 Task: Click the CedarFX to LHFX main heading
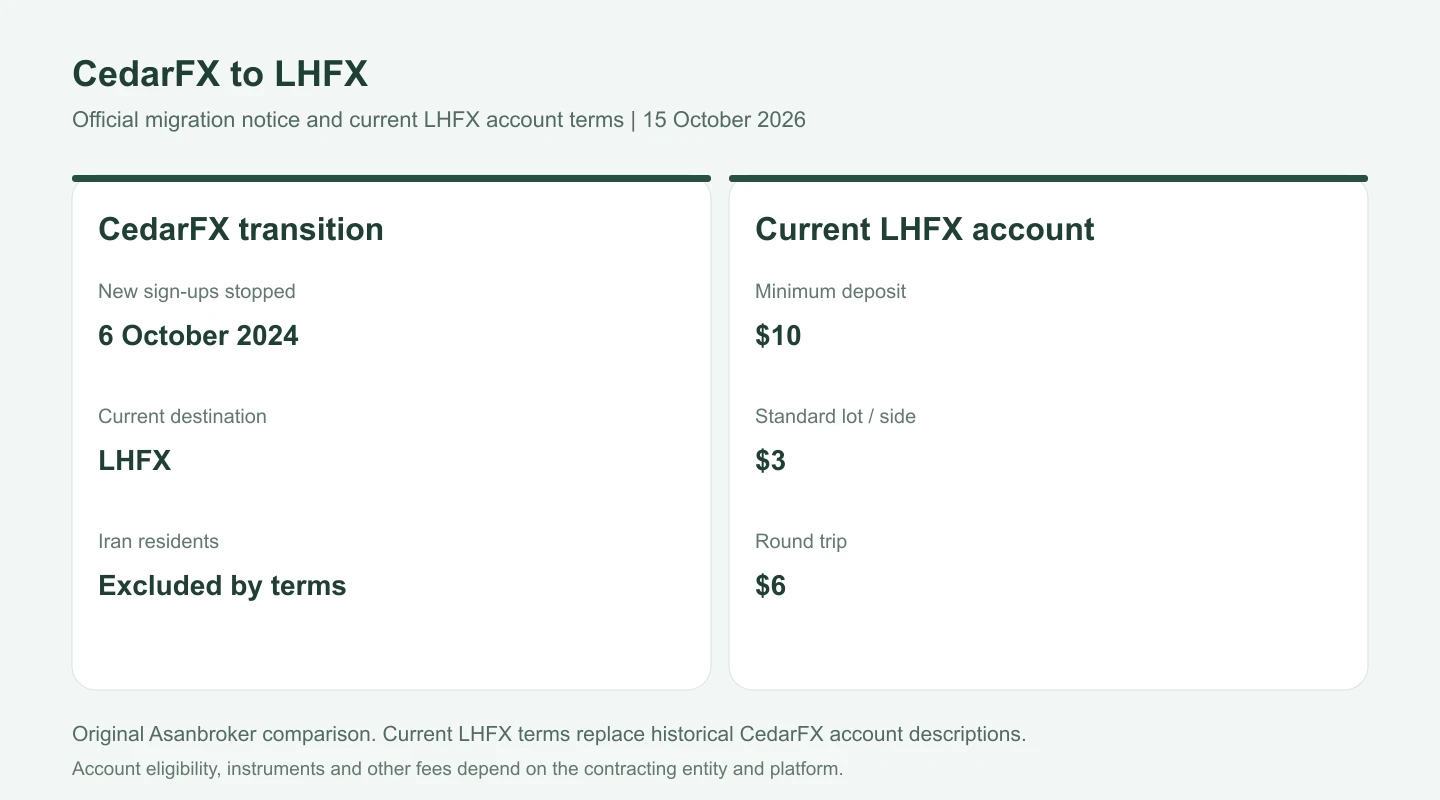220,74
